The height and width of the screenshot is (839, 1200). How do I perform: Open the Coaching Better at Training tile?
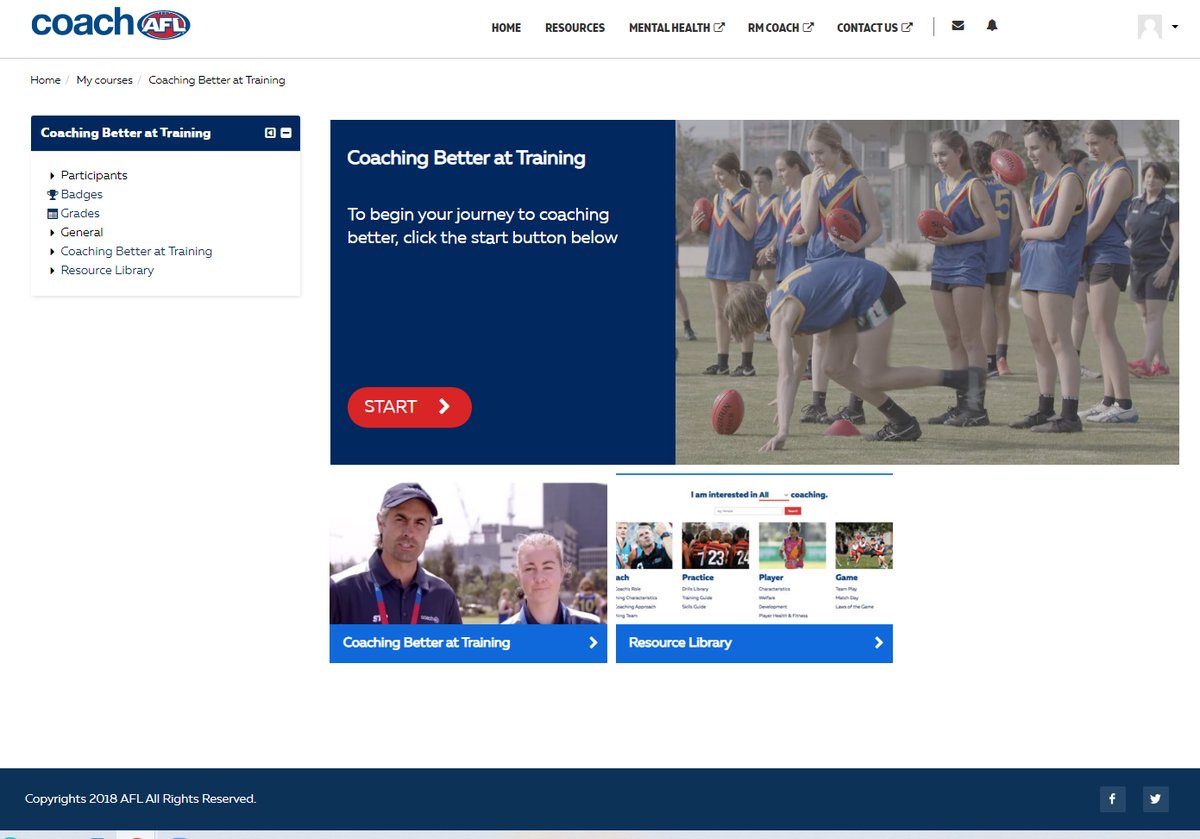pyautogui.click(x=468, y=643)
